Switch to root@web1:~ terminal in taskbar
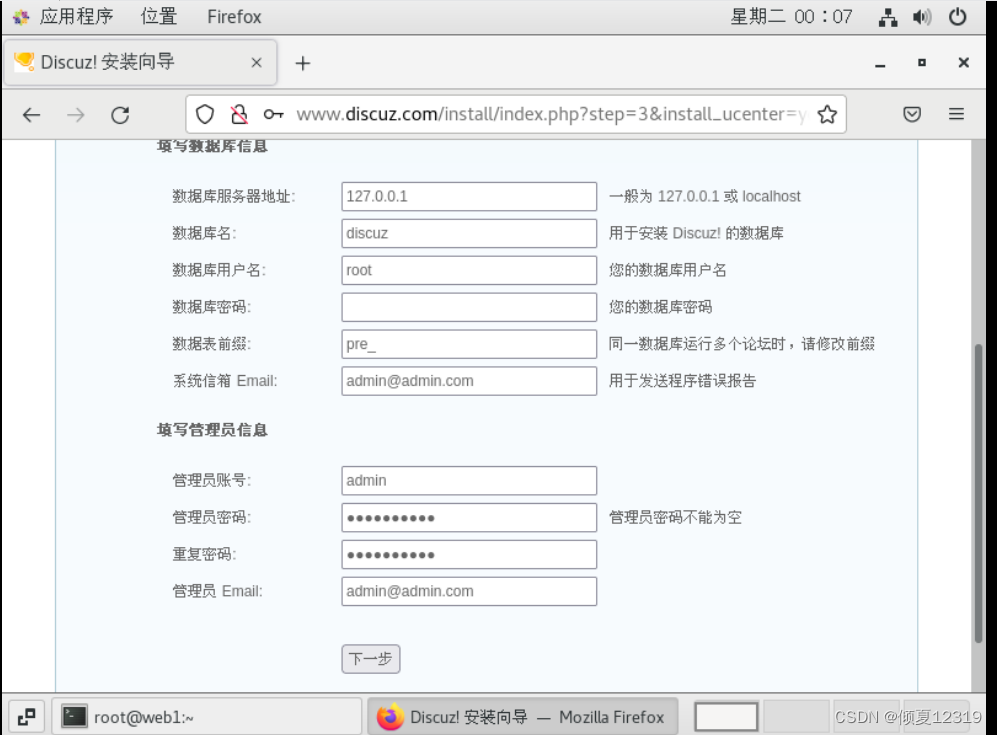This screenshot has height=735, width=997. coord(206,717)
